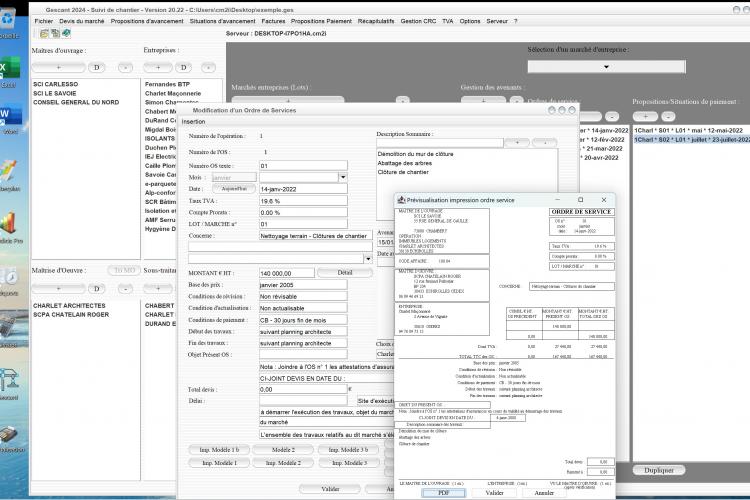This screenshot has width=750, height=500.
Task: Click Imp. Modèle 1 b button
Action: tap(219, 450)
